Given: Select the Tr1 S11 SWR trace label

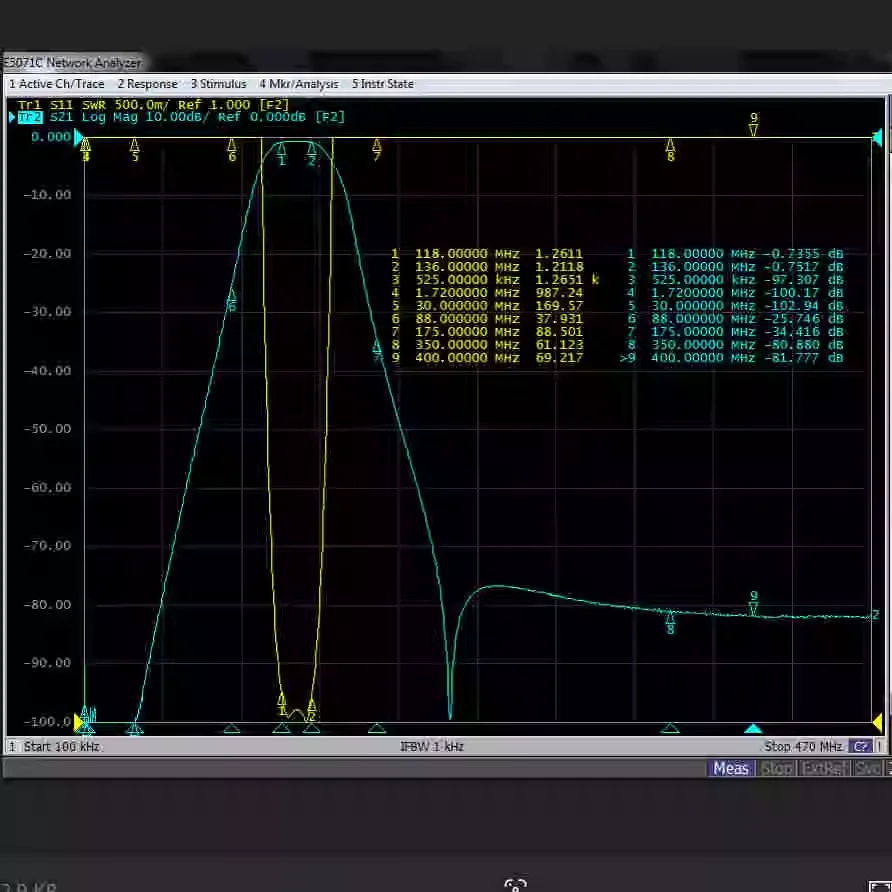Looking at the screenshot, I should coord(154,105).
